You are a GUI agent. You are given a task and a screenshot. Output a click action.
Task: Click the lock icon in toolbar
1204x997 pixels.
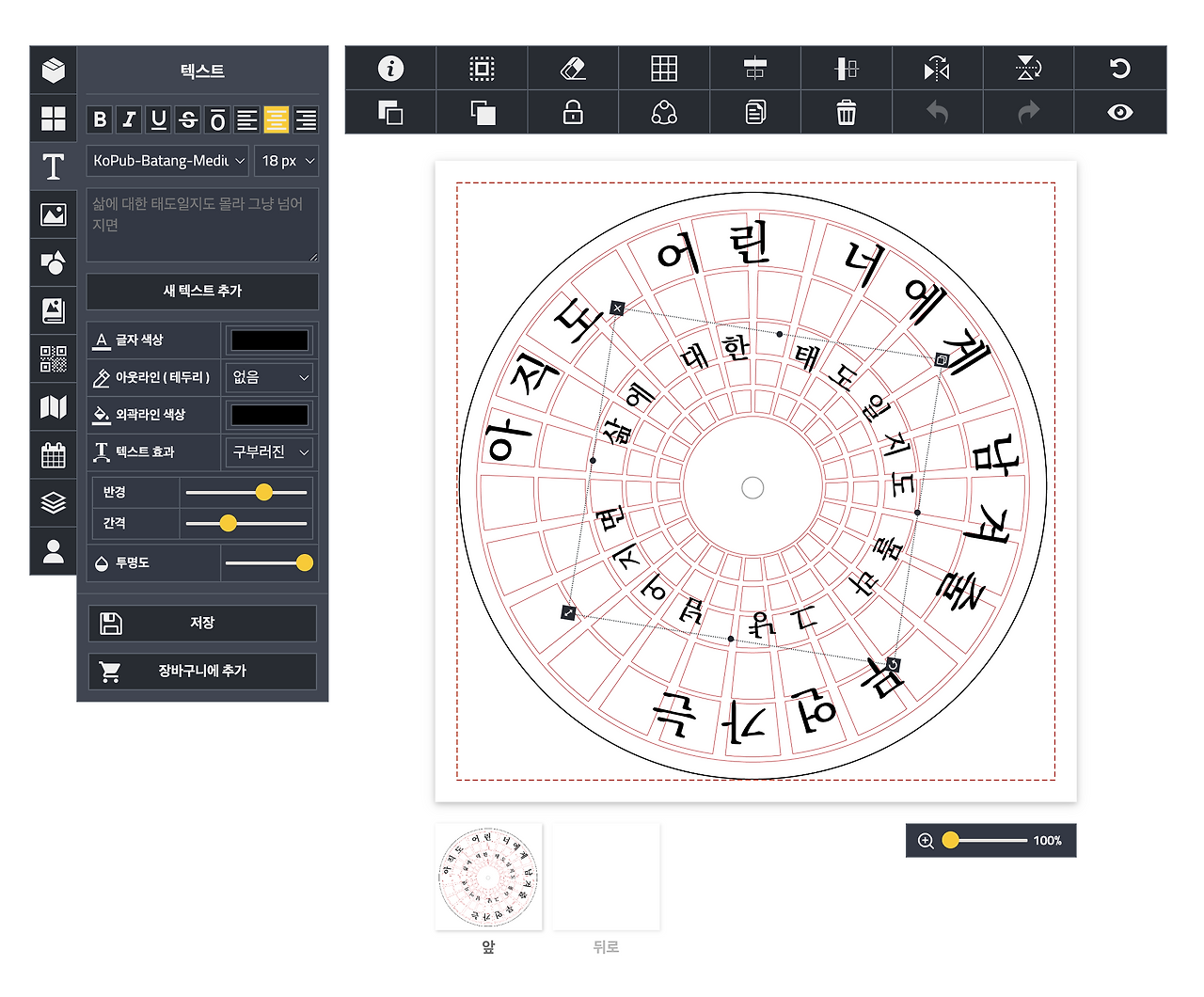pyautogui.click(x=573, y=112)
